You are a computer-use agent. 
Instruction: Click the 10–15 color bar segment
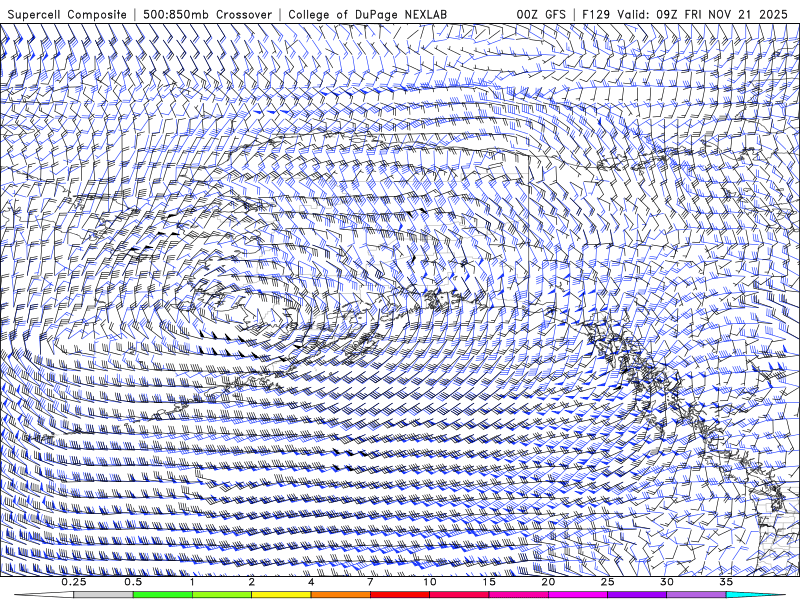[x=459, y=595]
